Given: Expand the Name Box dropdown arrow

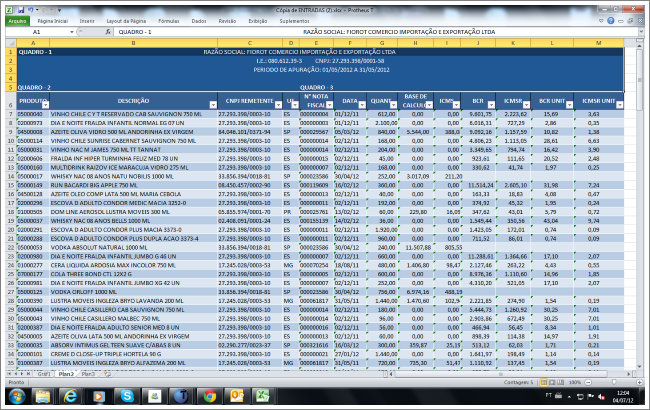Looking at the screenshot, I should click(x=72, y=32).
